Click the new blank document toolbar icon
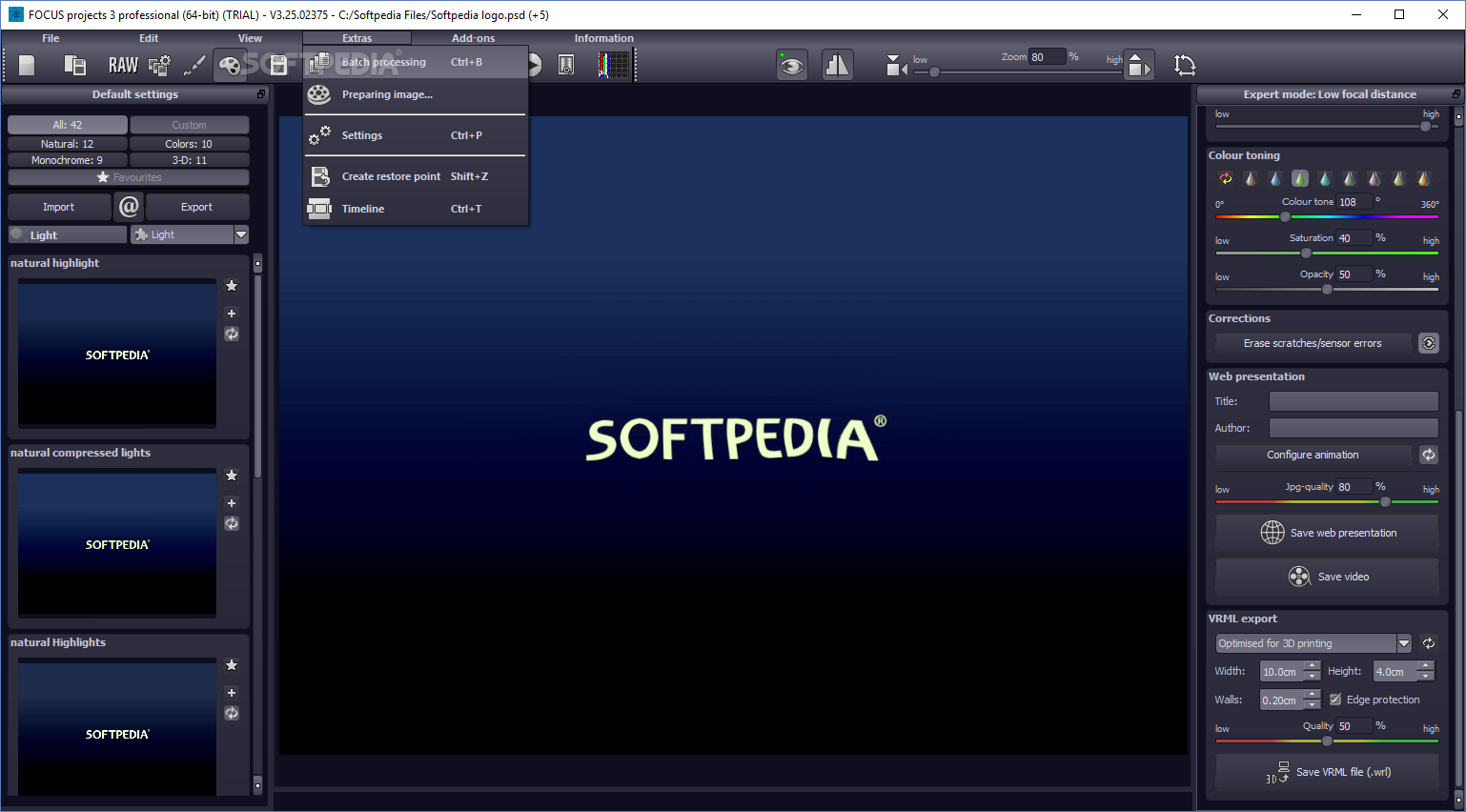The image size is (1466, 812). pyautogui.click(x=27, y=65)
